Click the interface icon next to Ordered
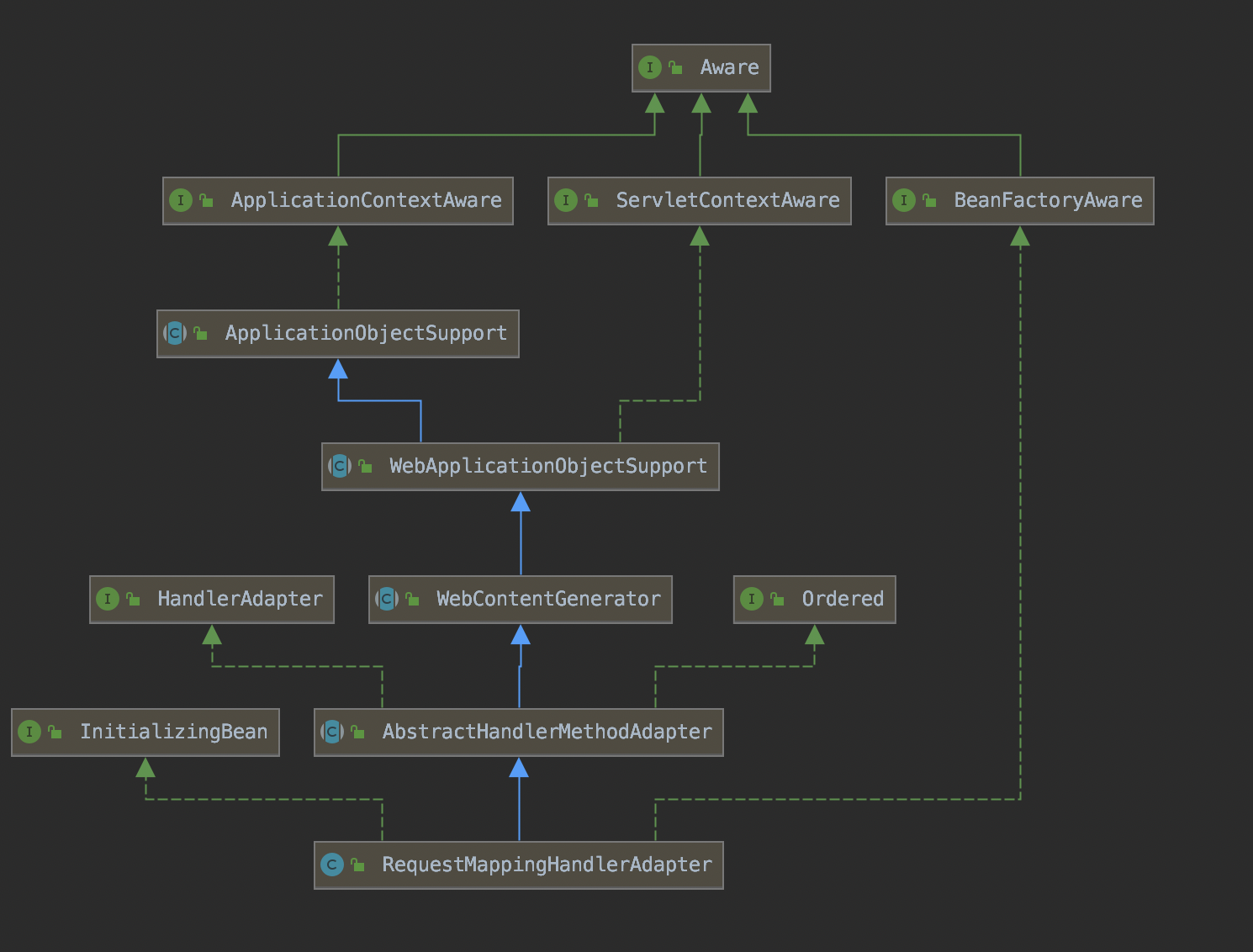 [x=751, y=599]
